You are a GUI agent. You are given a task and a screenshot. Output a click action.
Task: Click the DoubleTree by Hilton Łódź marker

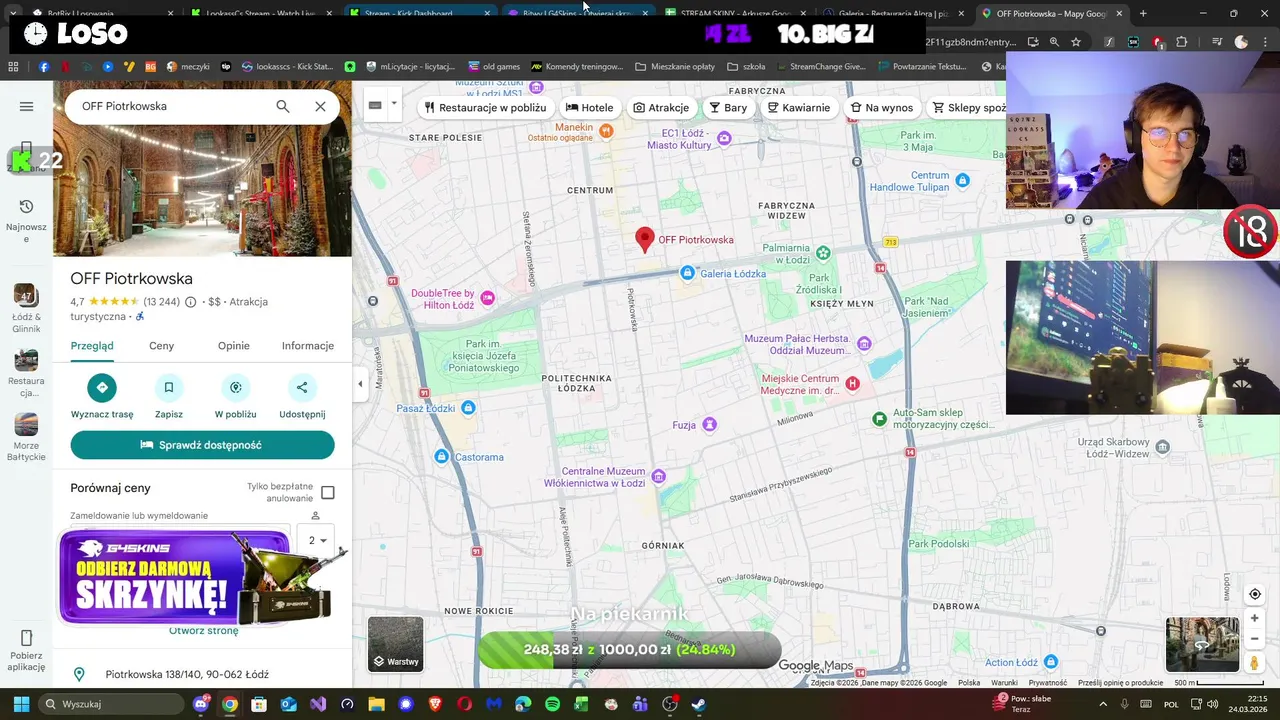pyautogui.click(x=488, y=297)
